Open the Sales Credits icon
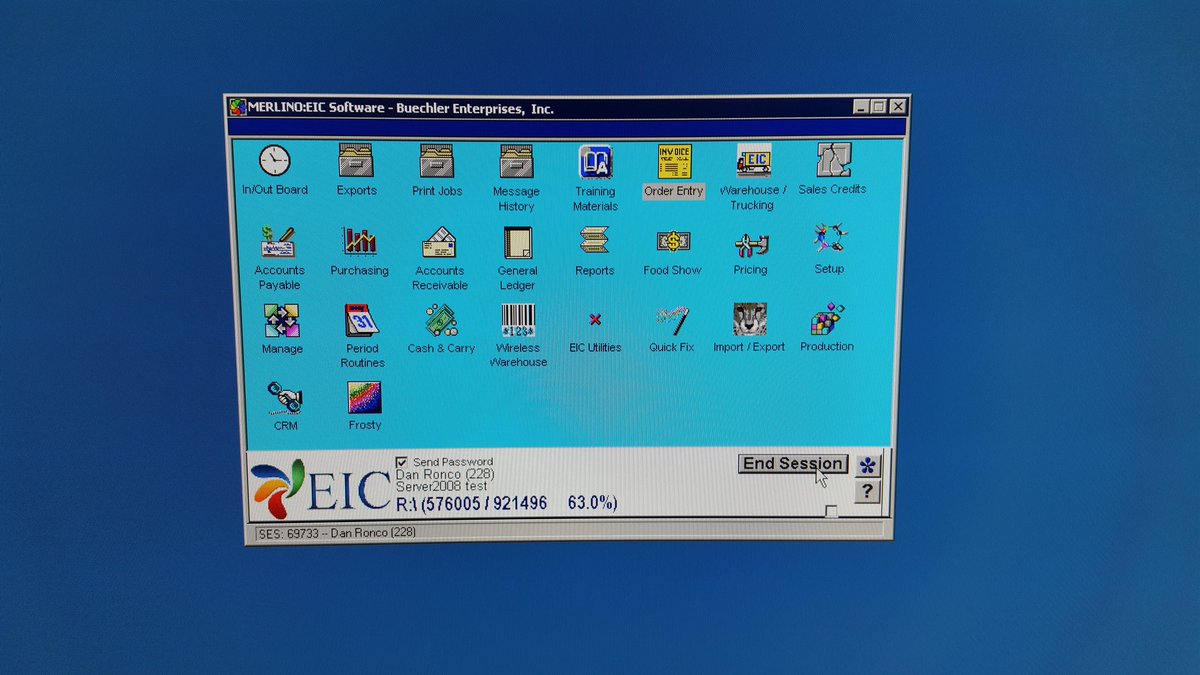Viewport: 1200px width, 675px height. [832, 159]
